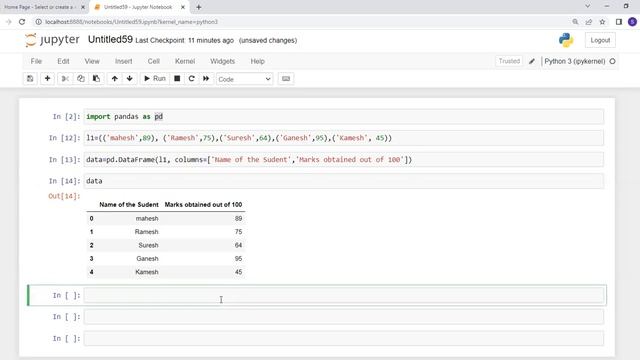Bookmark this page star icon
Viewport: 640px width, 360px height.
point(602,22)
